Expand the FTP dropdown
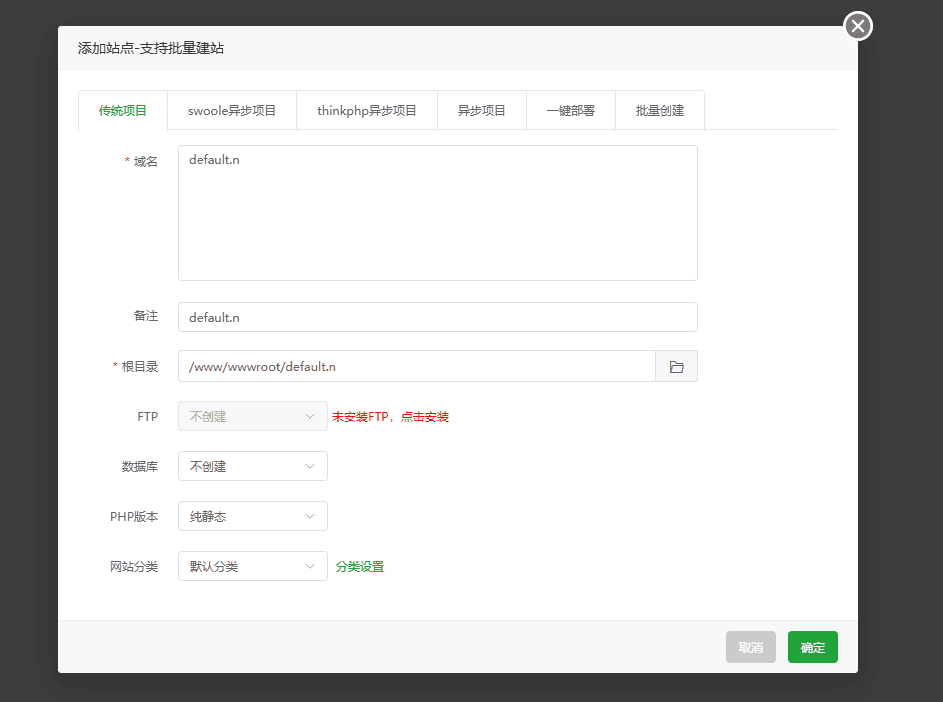This screenshot has width=943, height=702. pyautogui.click(x=252, y=416)
